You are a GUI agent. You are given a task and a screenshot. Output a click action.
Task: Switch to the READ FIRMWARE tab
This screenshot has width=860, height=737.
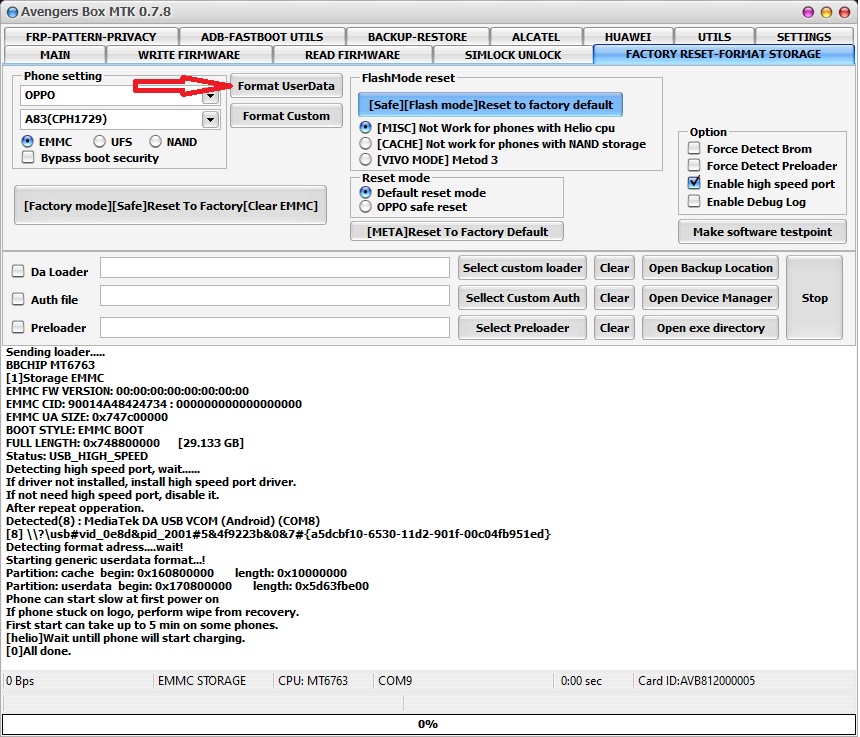point(352,55)
